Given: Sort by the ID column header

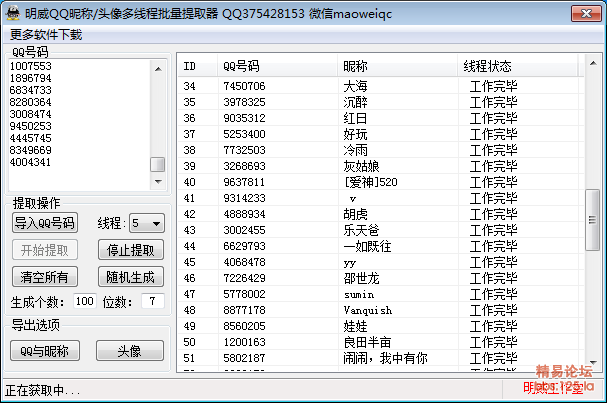Looking at the screenshot, I should (x=197, y=66).
